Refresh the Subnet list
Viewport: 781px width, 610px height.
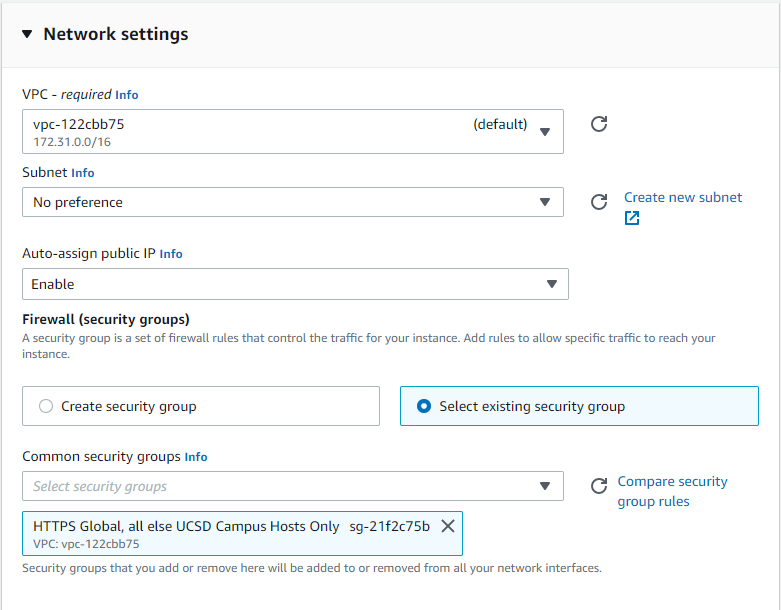pyautogui.click(x=599, y=202)
